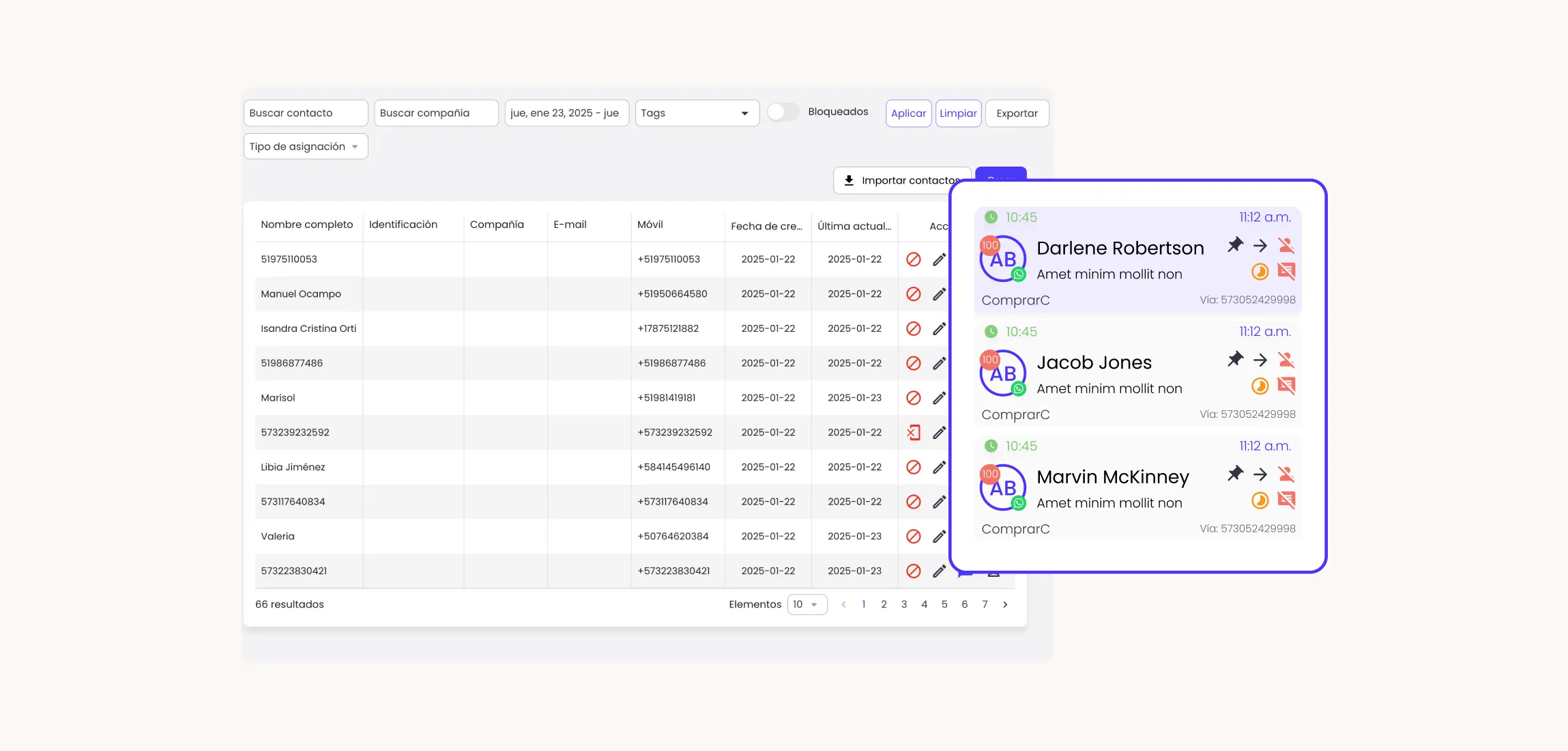Click previous page chevron

pos(844,604)
